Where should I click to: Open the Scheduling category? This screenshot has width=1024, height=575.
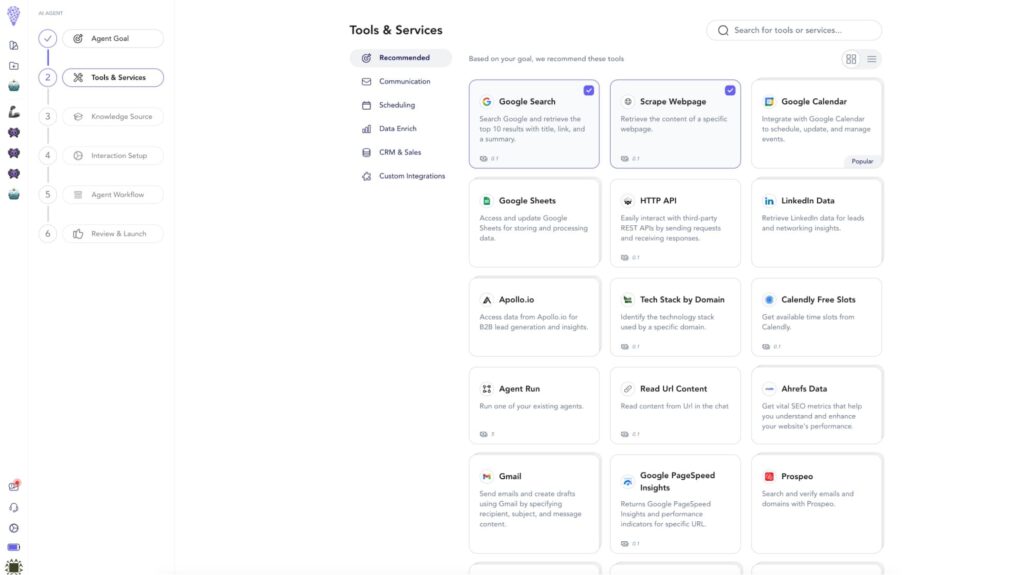point(400,105)
